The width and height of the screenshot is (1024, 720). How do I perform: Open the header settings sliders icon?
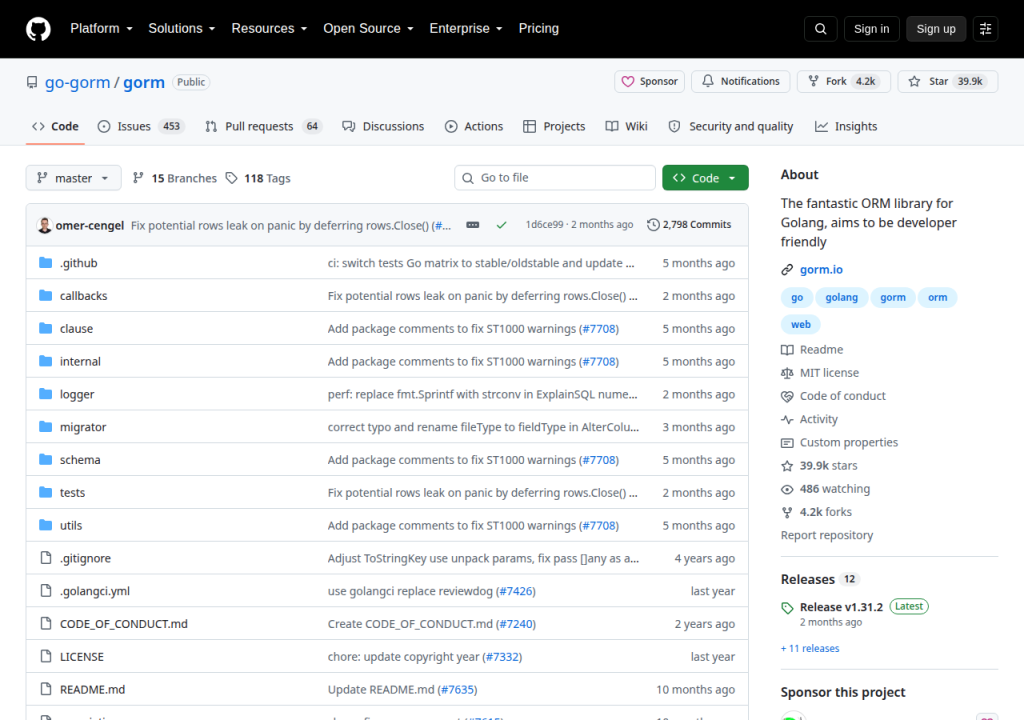tap(985, 29)
